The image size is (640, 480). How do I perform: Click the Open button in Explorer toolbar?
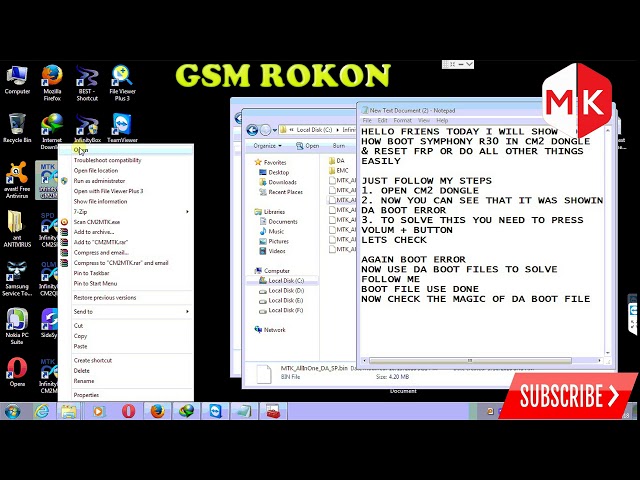[x=308, y=146]
